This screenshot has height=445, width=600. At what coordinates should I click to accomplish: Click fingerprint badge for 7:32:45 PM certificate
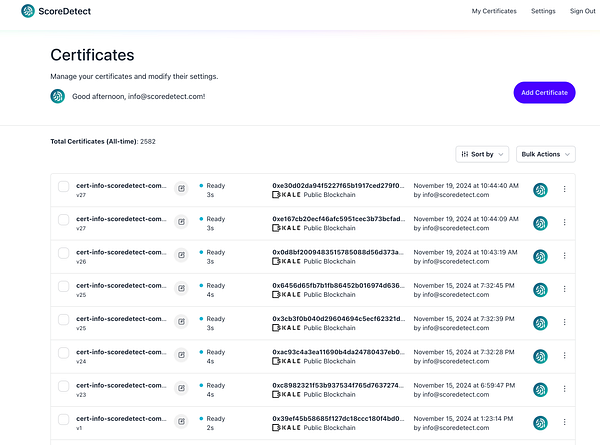click(540, 289)
